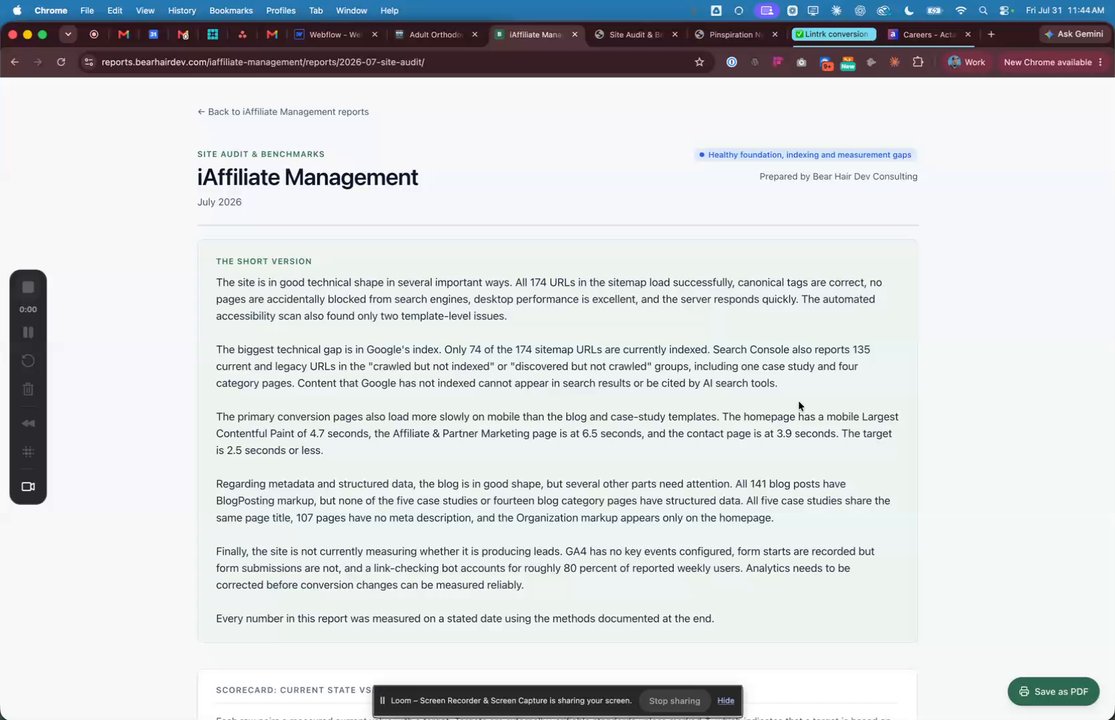Toggle the Loom camera icon
1115x720 pixels.
[28, 487]
